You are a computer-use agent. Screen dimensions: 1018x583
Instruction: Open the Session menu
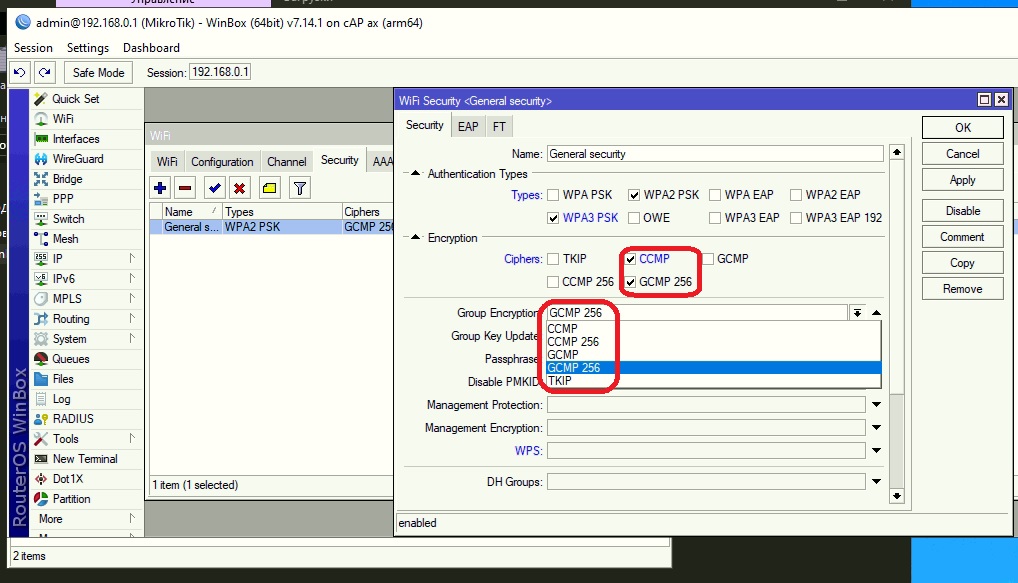click(x=33, y=48)
